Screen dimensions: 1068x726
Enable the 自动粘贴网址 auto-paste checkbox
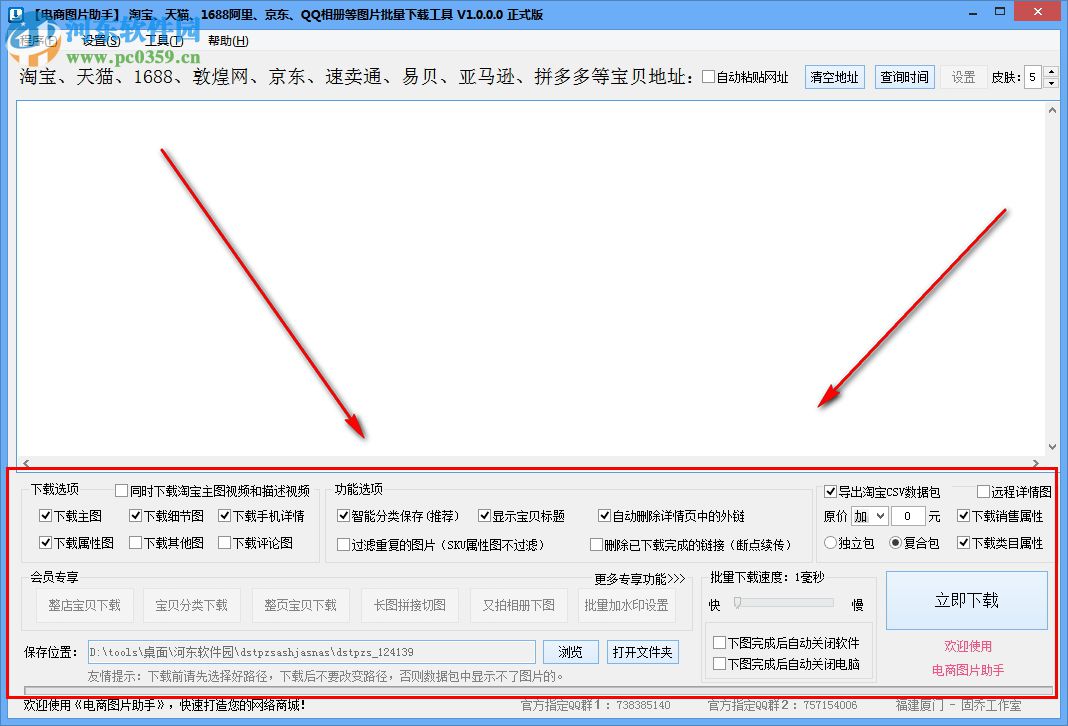tap(707, 76)
